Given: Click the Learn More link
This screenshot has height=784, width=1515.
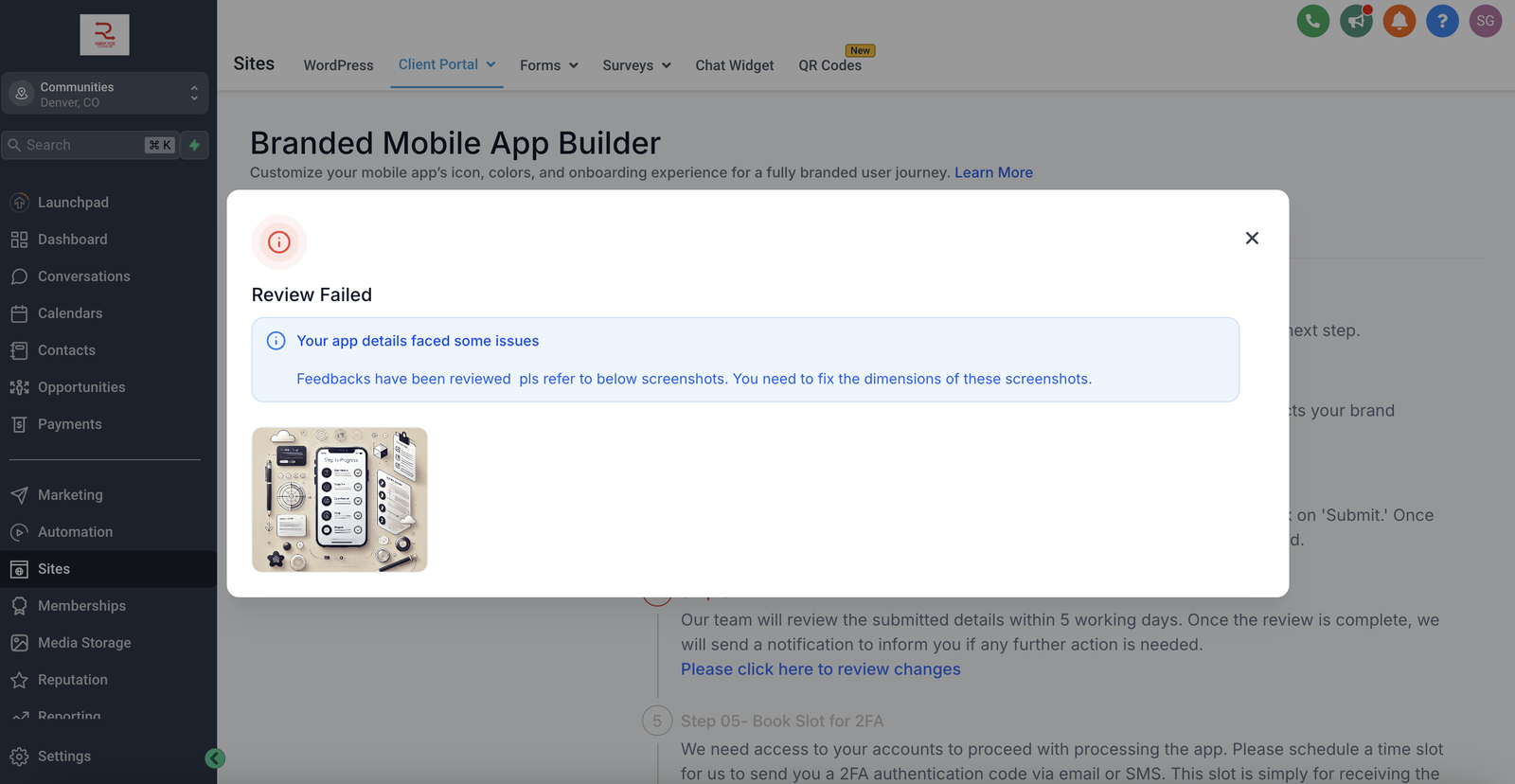Looking at the screenshot, I should tap(993, 172).
